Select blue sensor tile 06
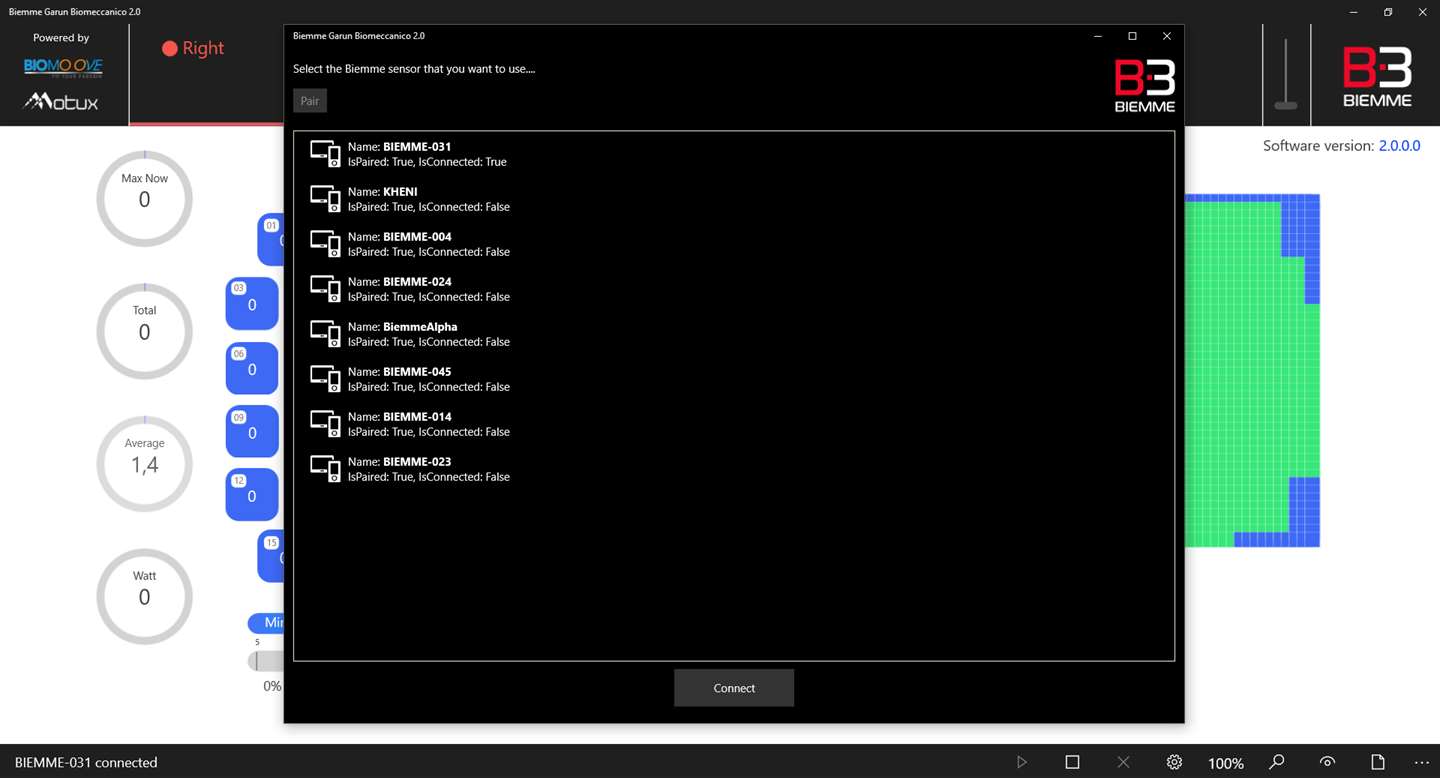This screenshot has width=1440, height=778. pyautogui.click(x=252, y=368)
